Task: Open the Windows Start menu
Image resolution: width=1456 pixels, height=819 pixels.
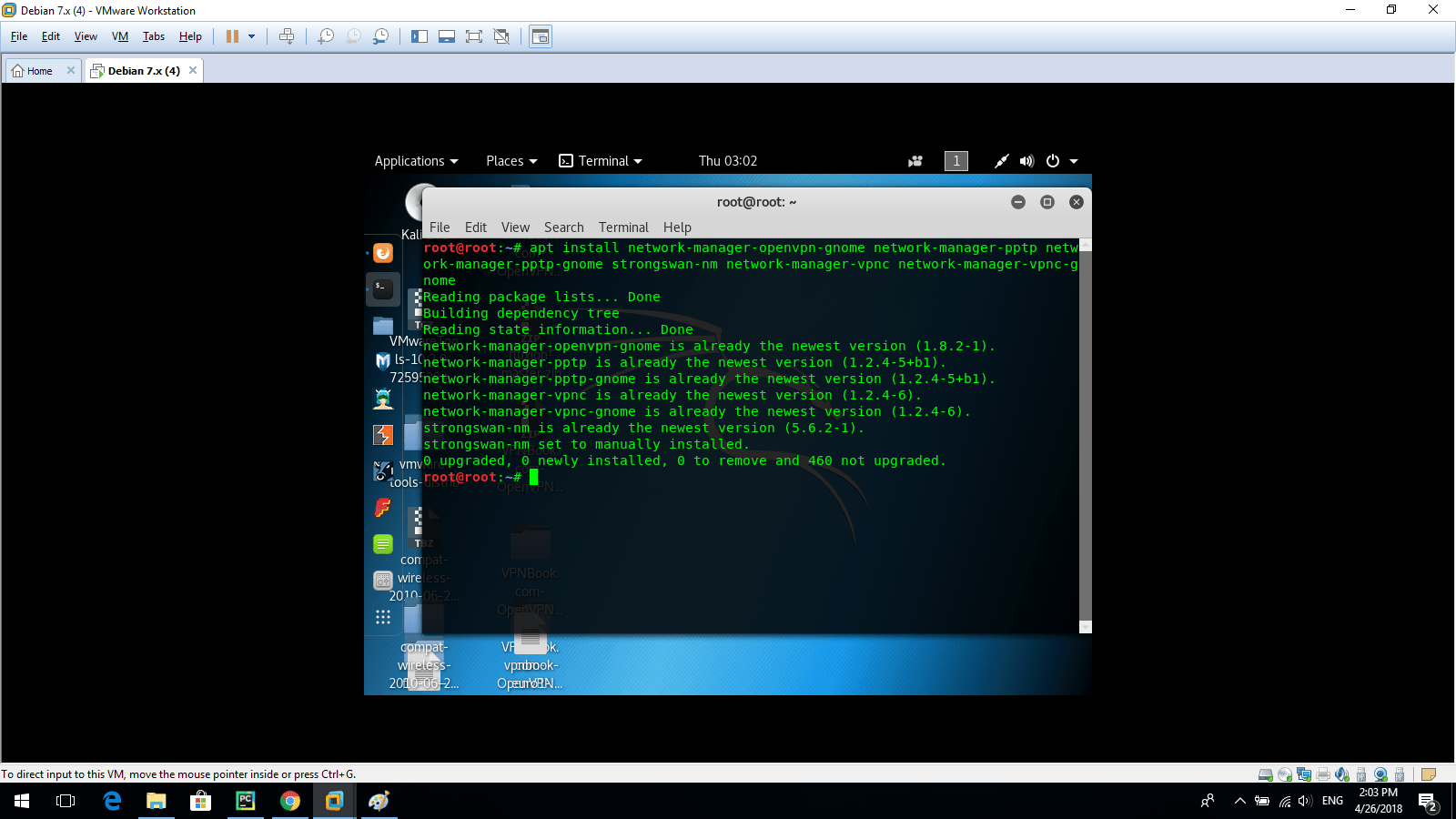Action: (22, 801)
